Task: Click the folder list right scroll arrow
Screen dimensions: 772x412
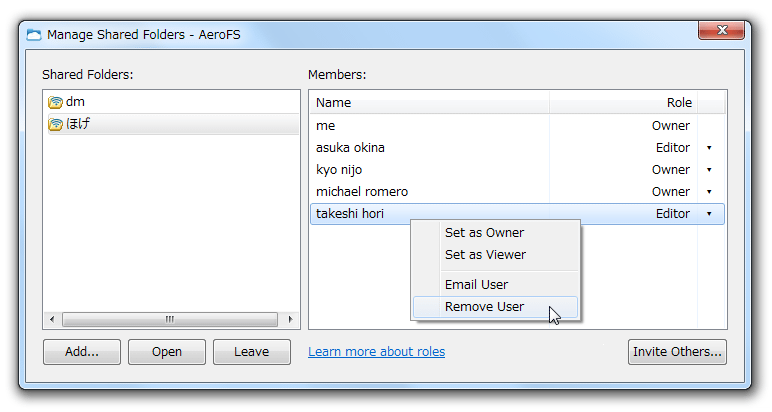Action: pos(290,319)
